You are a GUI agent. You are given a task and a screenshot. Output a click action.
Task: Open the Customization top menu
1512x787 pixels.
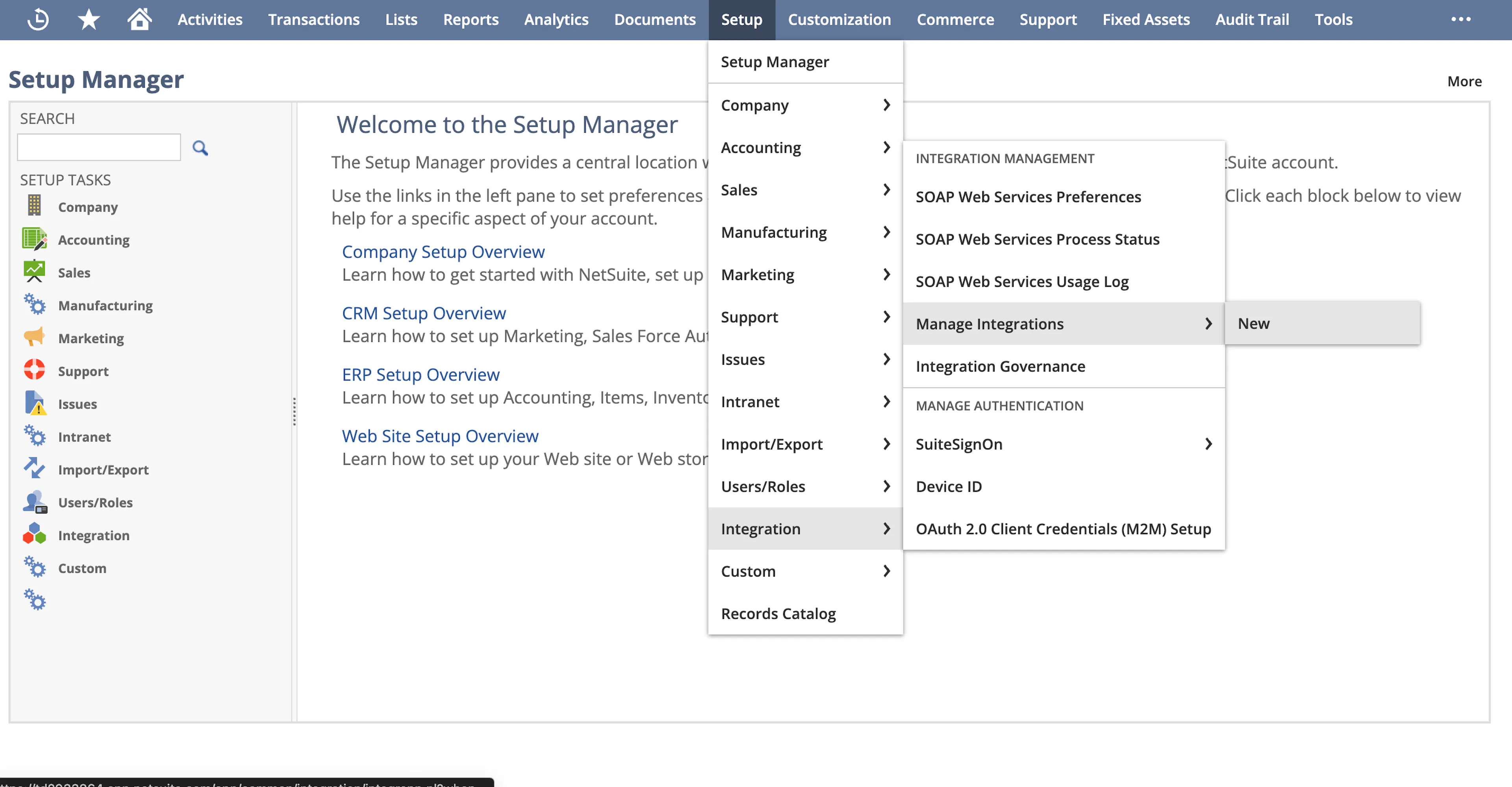tap(839, 19)
